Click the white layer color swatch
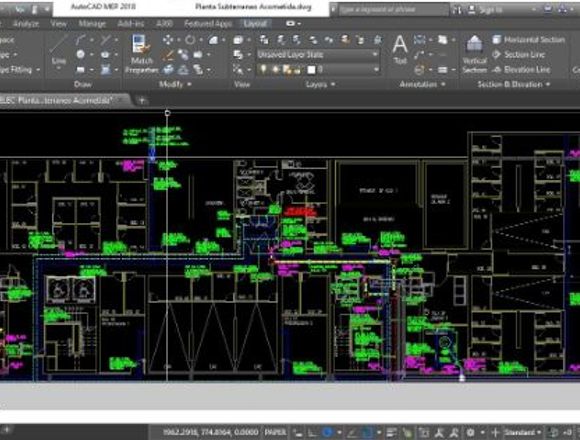Image resolution: width=580 pixels, height=440 pixels. tap(311, 70)
